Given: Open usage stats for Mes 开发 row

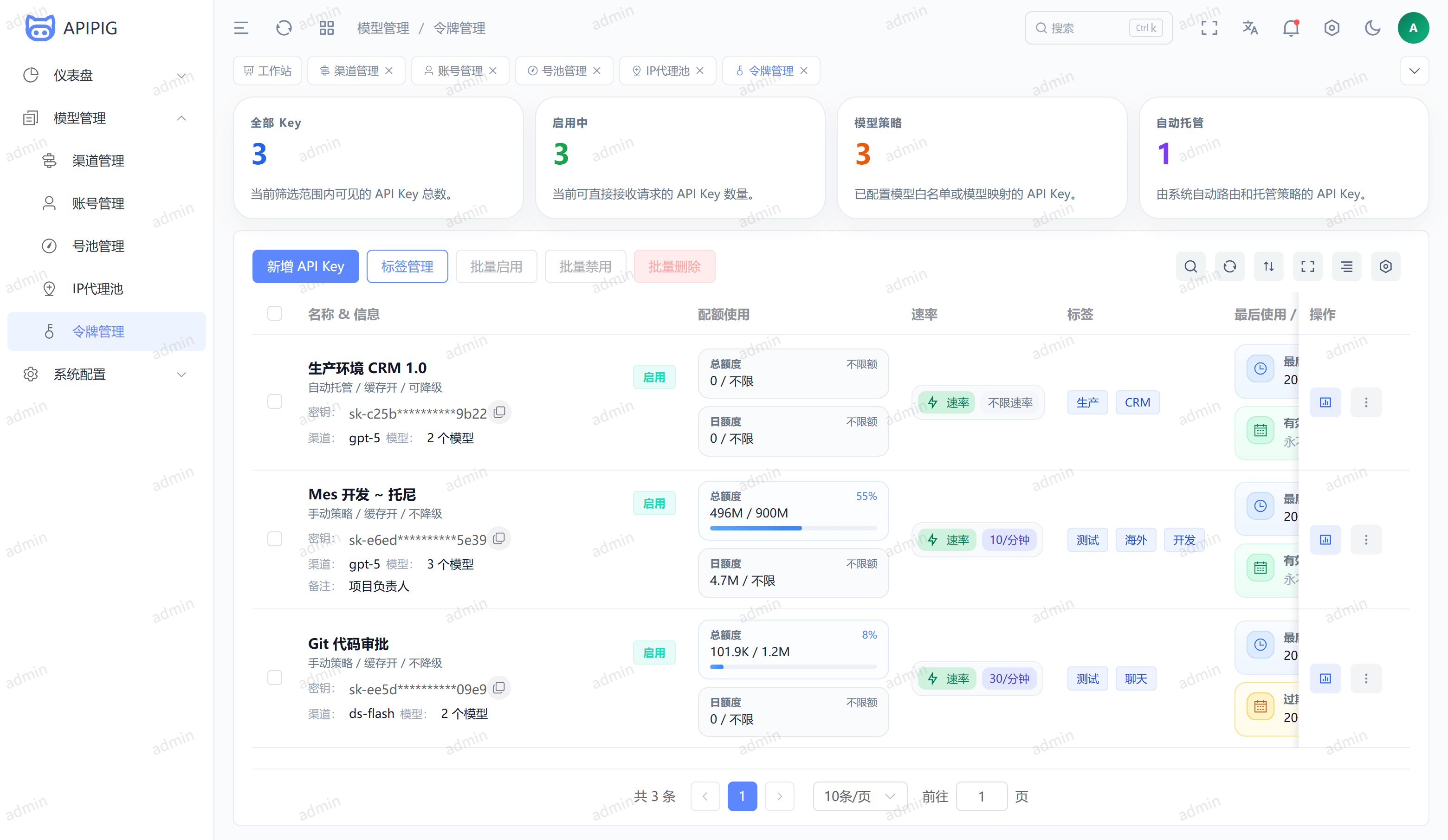Looking at the screenshot, I should coord(1325,540).
